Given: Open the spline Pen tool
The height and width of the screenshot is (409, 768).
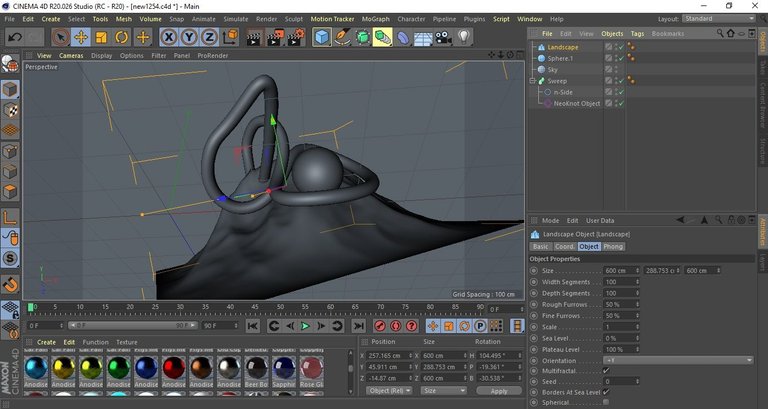Looking at the screenshot, I should (342, 37).
